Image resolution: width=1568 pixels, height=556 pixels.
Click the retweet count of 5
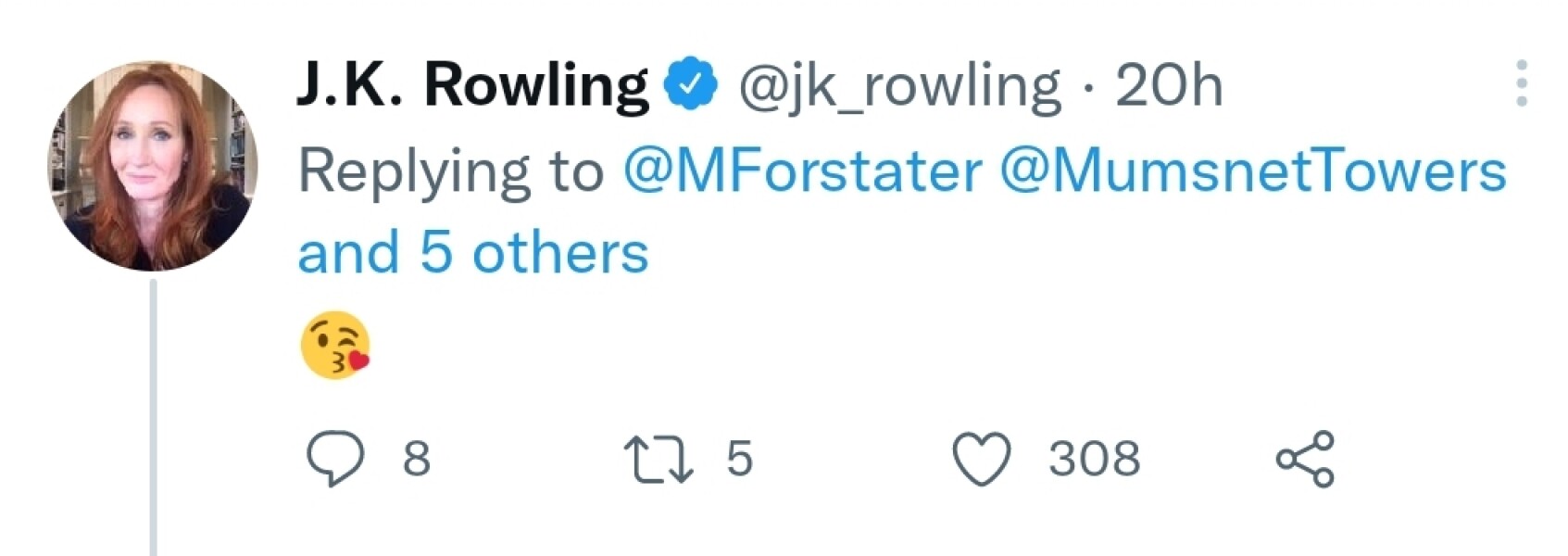pos(739,460)
